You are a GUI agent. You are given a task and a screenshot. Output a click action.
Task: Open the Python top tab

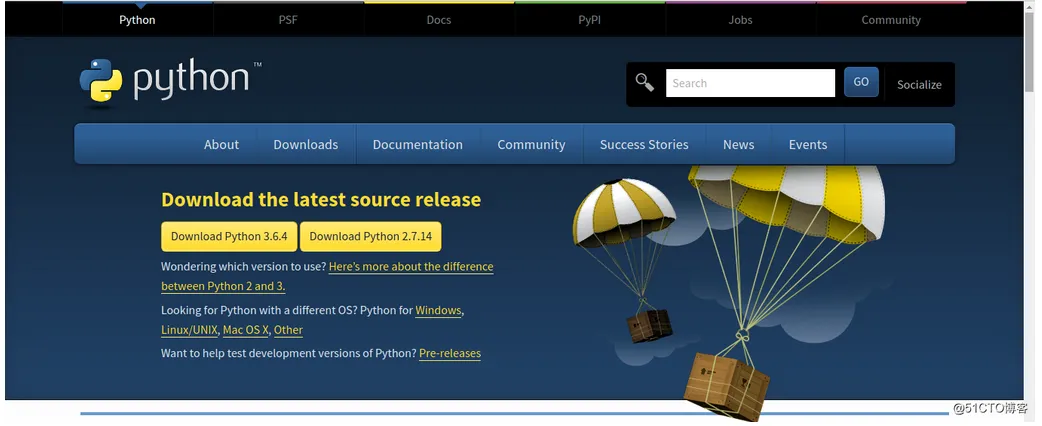click(x=138, y=20)
